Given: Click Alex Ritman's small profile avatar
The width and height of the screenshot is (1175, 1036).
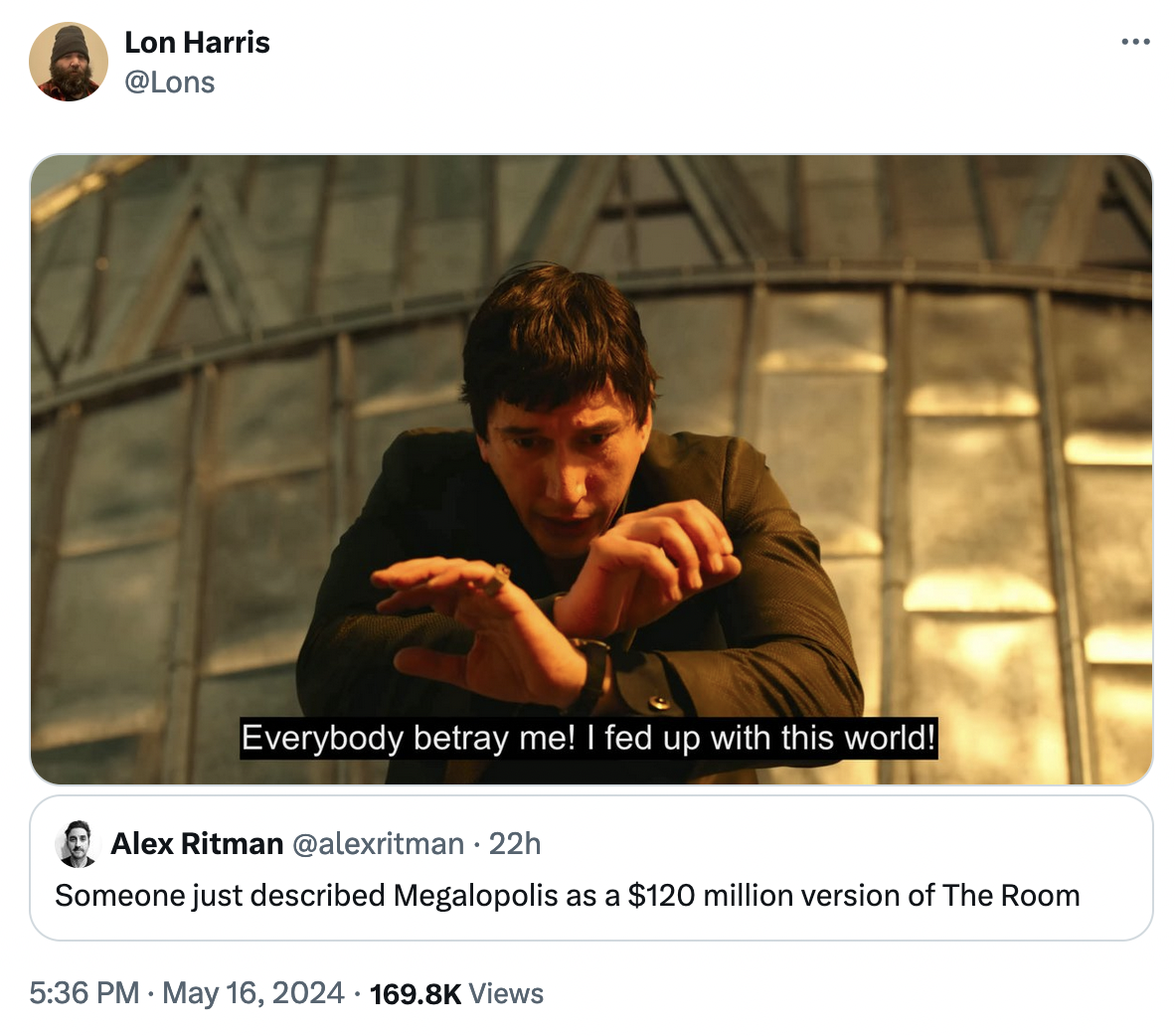Looking at the screenshot, I should coord(77,843).
